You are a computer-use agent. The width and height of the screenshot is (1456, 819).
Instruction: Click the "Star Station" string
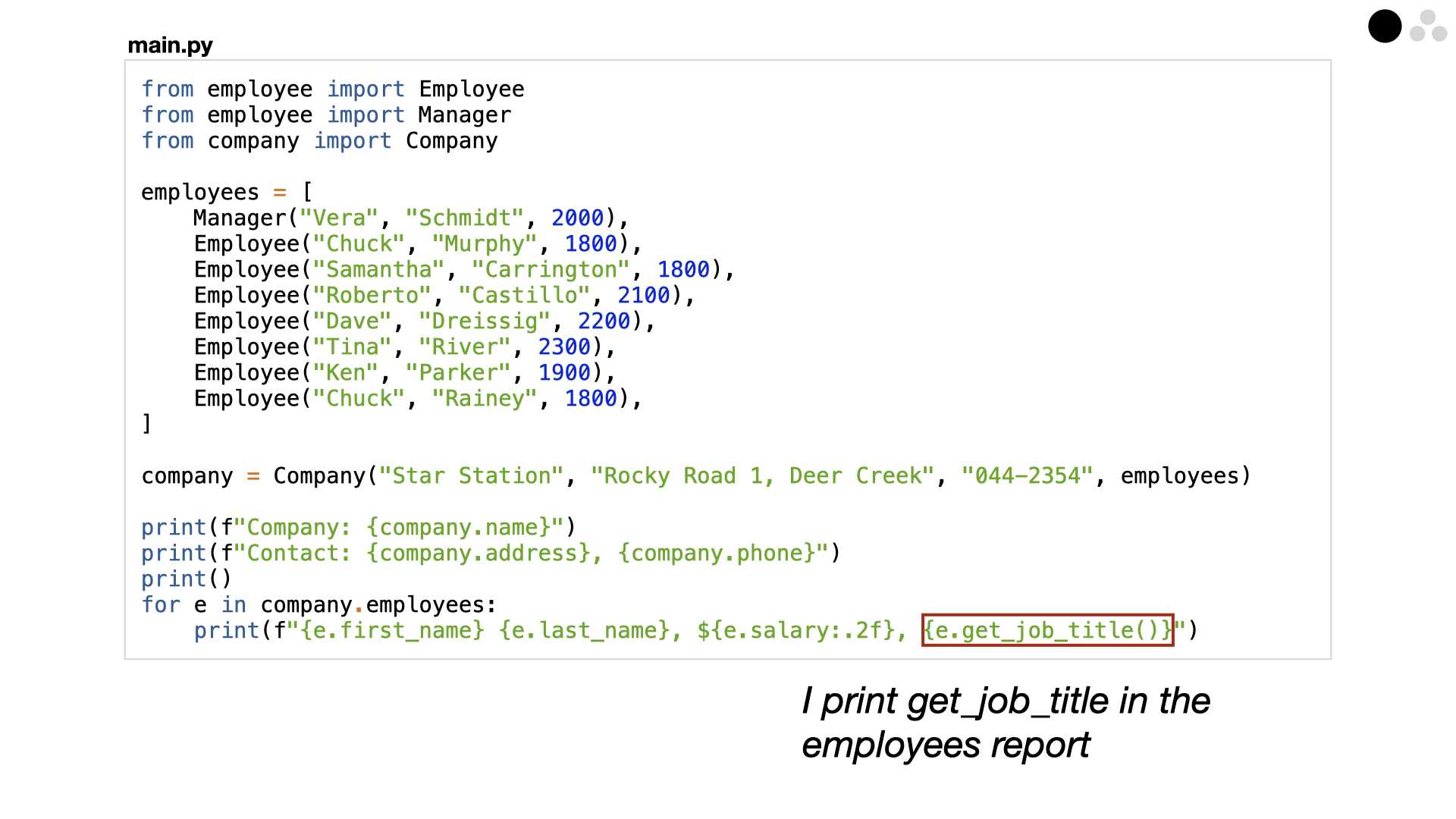471,476
